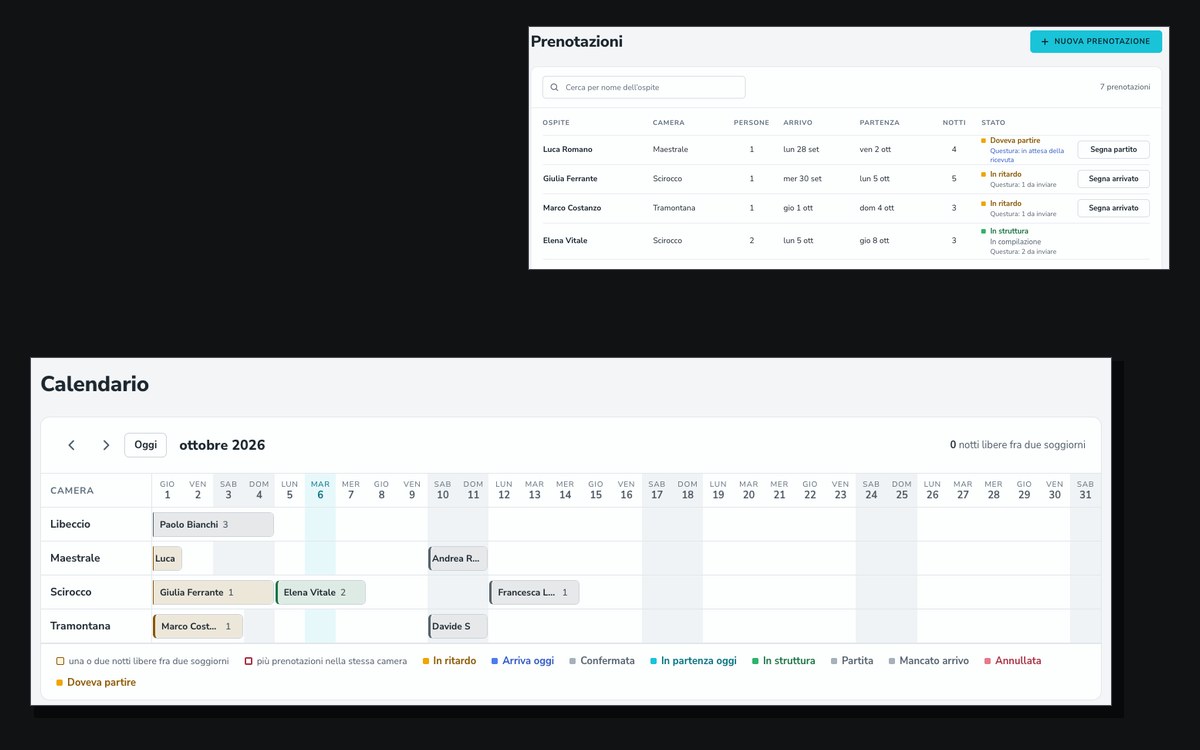Click Partita legend entry
This screenshot has height=750, width=1200.
tap(852, 661)
